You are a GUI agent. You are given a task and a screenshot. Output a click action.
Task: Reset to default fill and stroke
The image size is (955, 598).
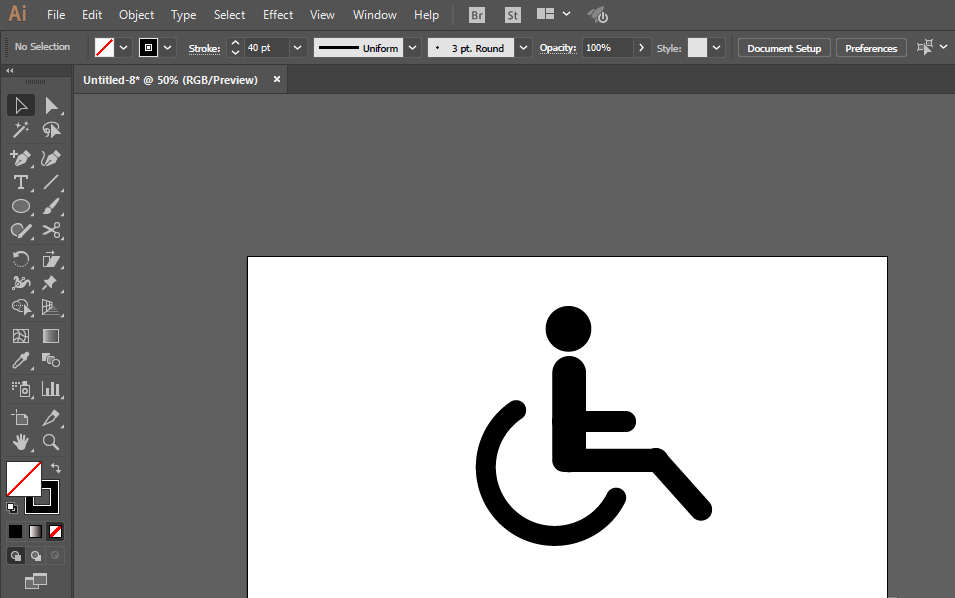click(x=12, y=507)
